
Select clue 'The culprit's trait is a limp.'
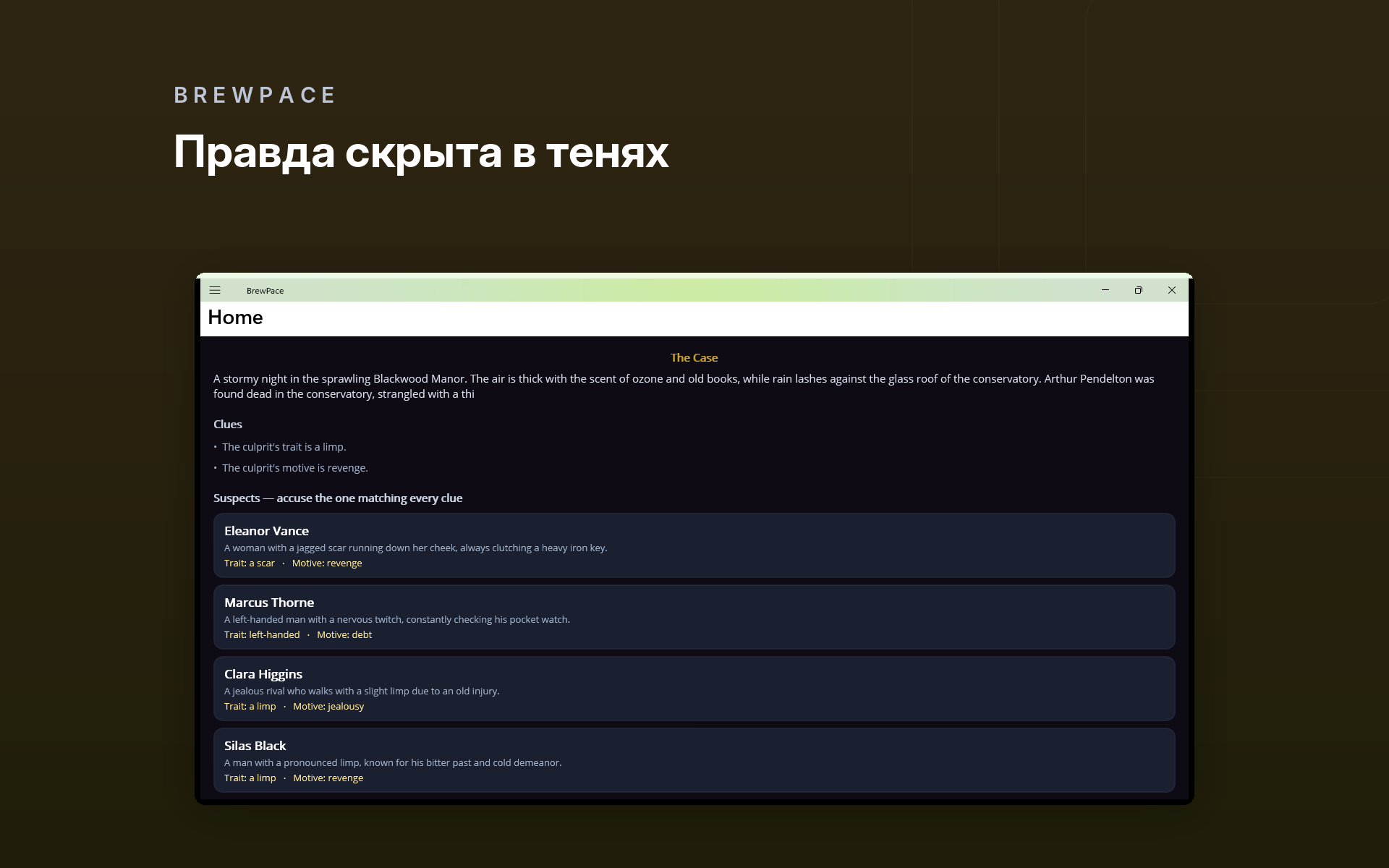tap(284, 447)
